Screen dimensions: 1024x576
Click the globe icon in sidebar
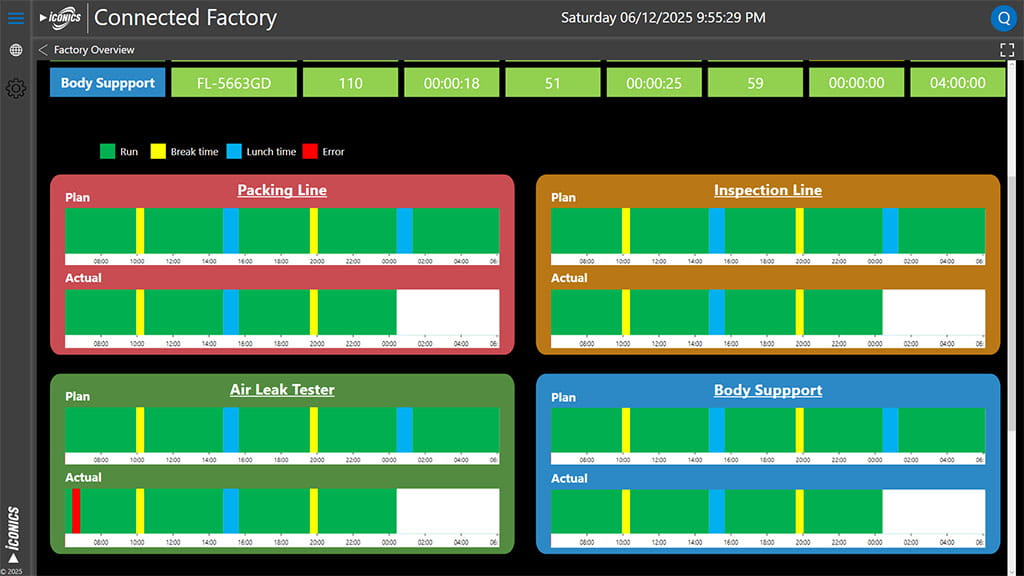coord(15,50)
